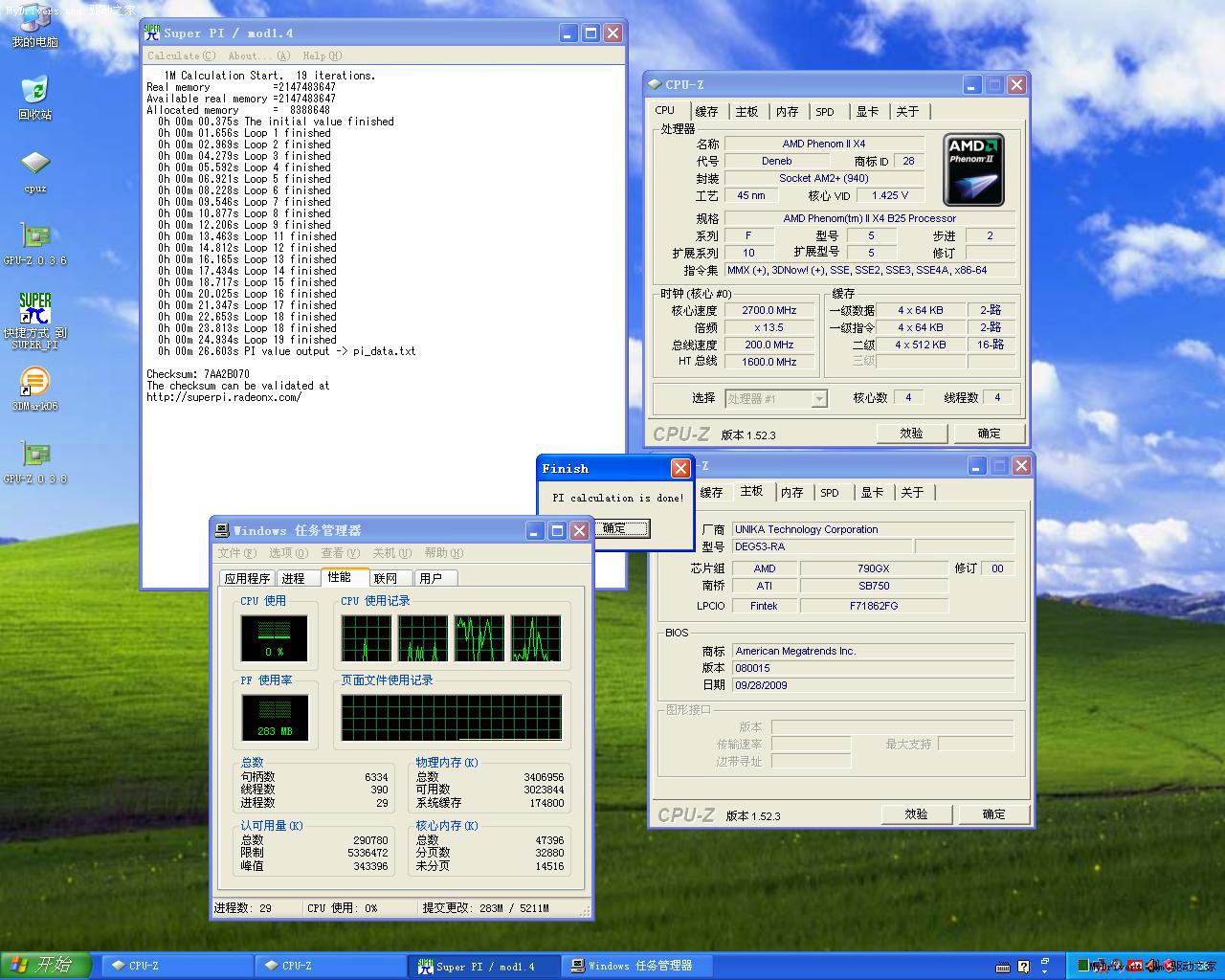
Task: Close the Finish dialog box
Action: [x=680, y=468]
